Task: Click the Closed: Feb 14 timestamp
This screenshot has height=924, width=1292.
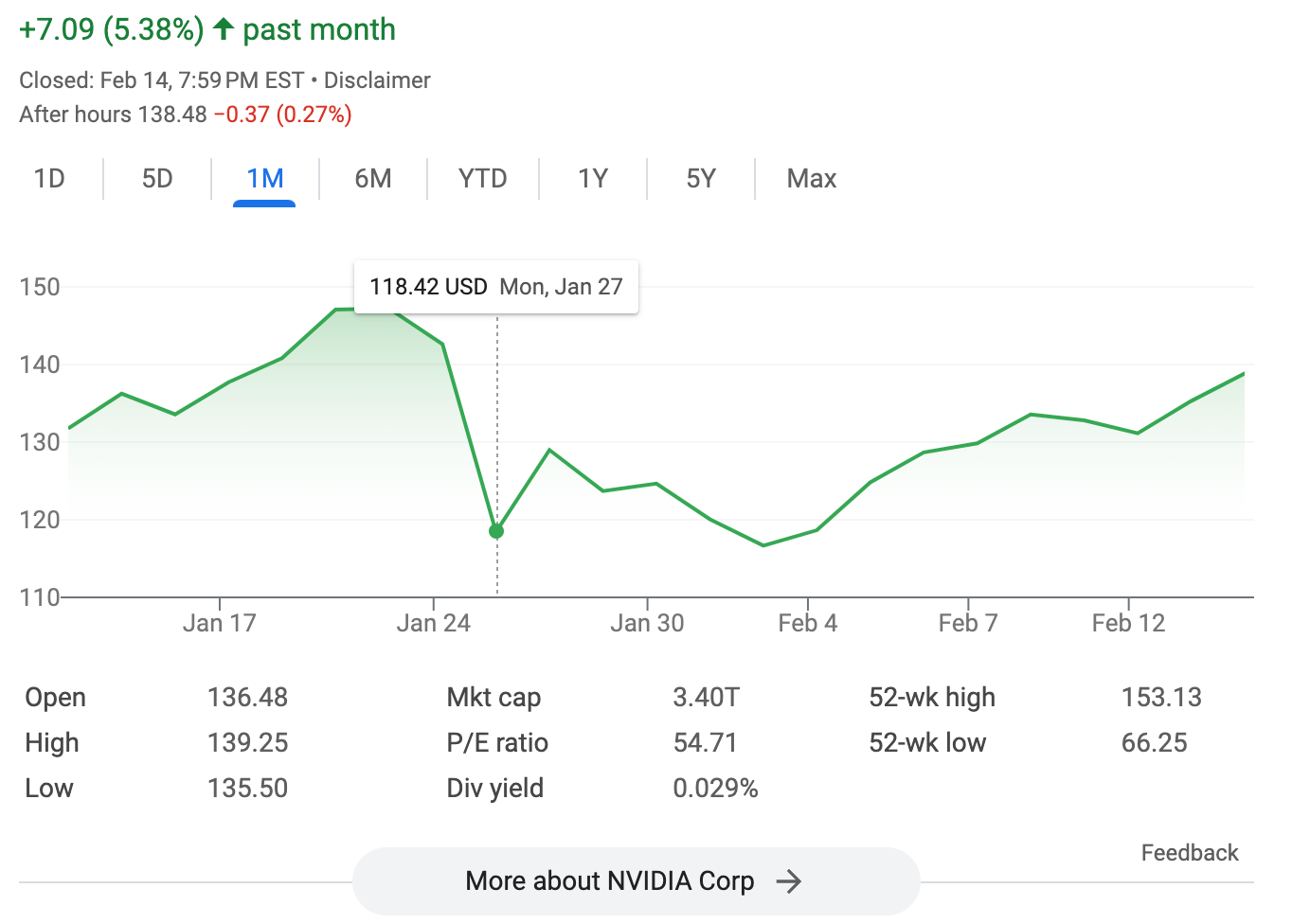Action: [161, 80]
